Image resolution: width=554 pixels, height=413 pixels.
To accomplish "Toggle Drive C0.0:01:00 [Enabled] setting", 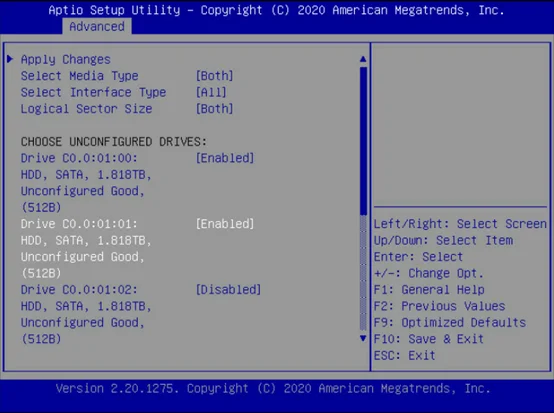I will point(225,158).
